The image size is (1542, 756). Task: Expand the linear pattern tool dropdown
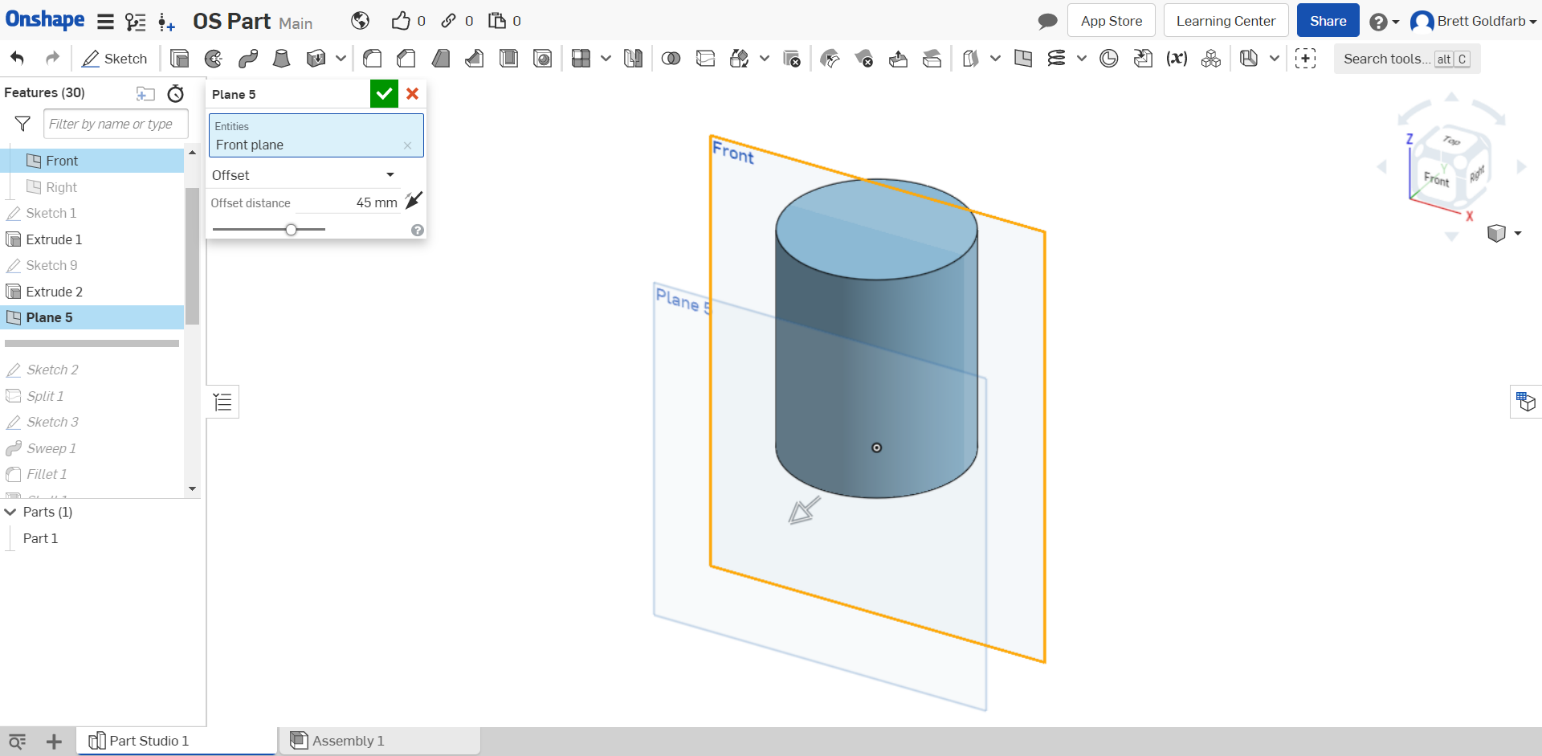coord(608,58)
